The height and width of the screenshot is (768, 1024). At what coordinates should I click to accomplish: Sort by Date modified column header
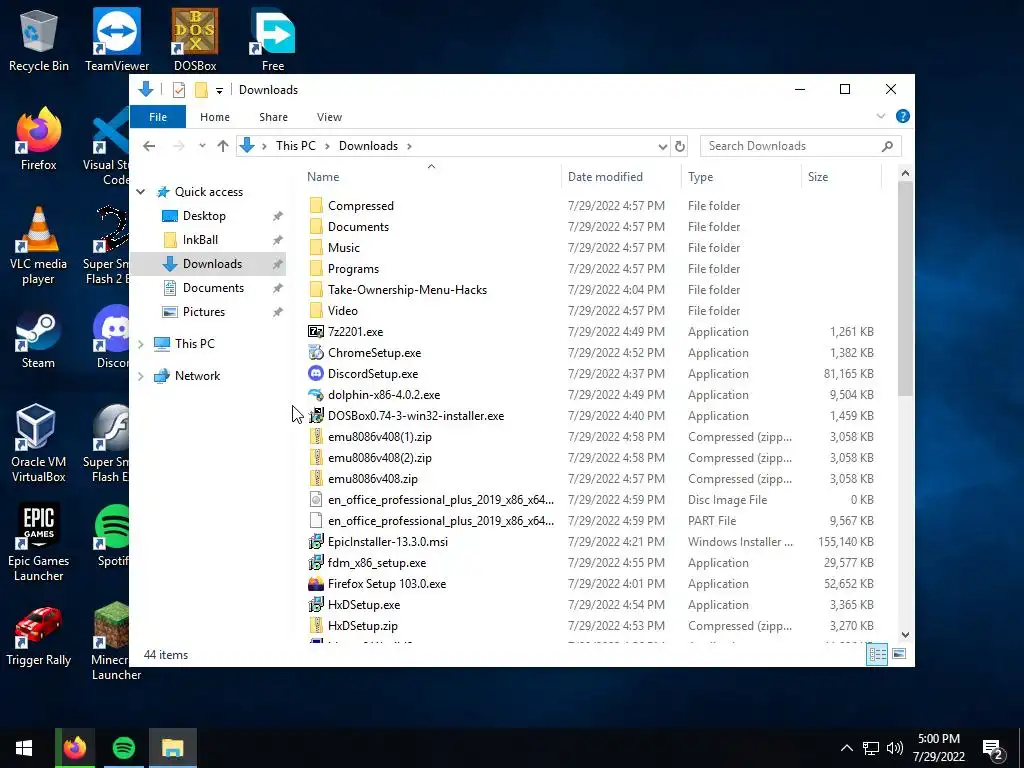[620, 176]
